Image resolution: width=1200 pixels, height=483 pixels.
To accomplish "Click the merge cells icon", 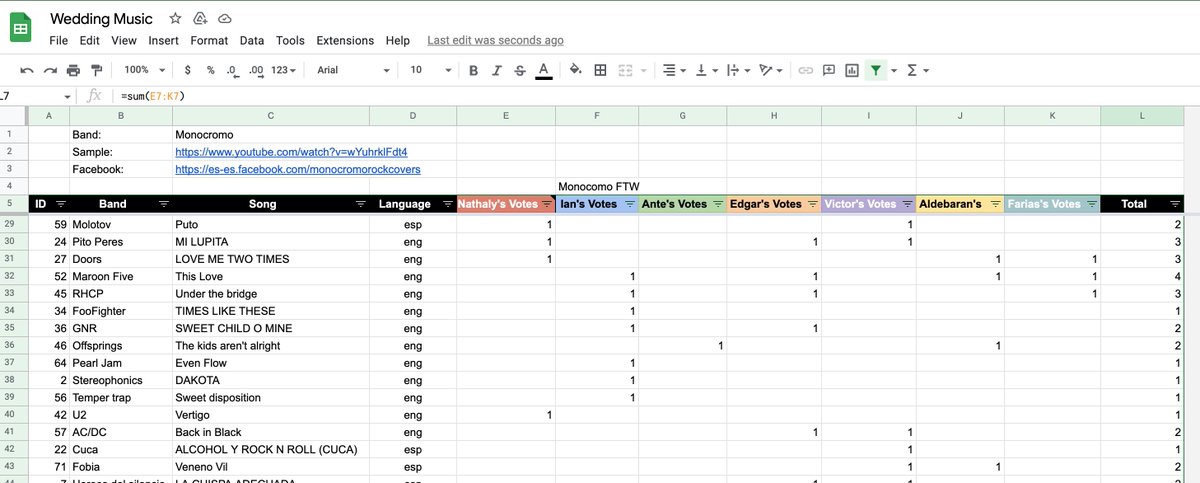I will [625, 70].
